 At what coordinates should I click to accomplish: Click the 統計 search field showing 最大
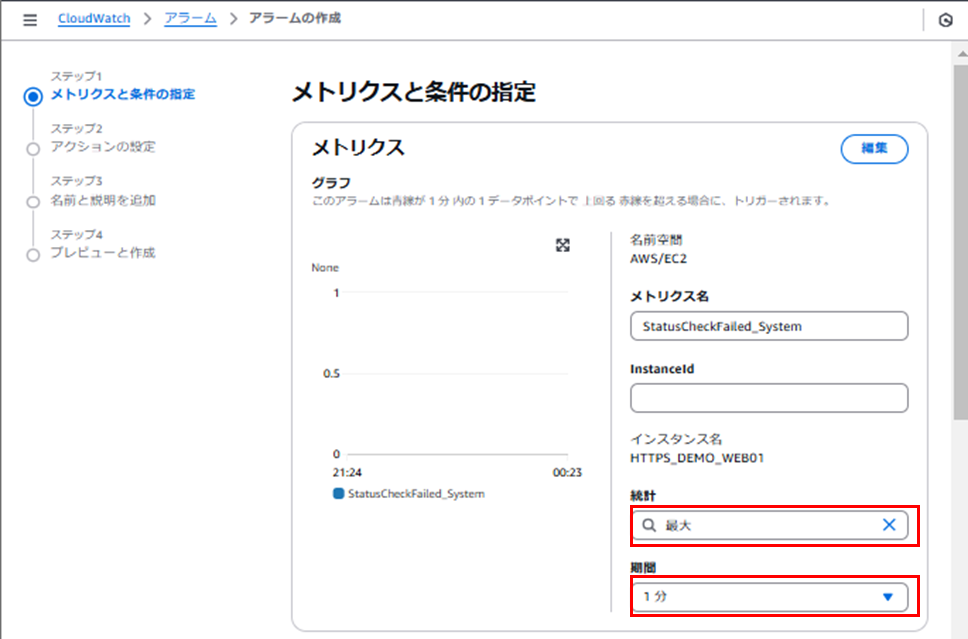pyautogui.click(x=769, y=525)
